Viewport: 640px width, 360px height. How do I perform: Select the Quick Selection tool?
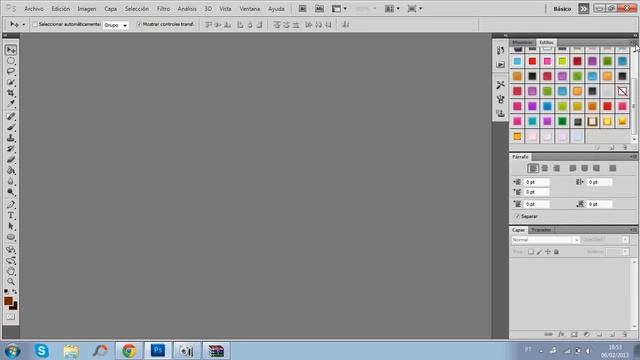click(11, 82)
